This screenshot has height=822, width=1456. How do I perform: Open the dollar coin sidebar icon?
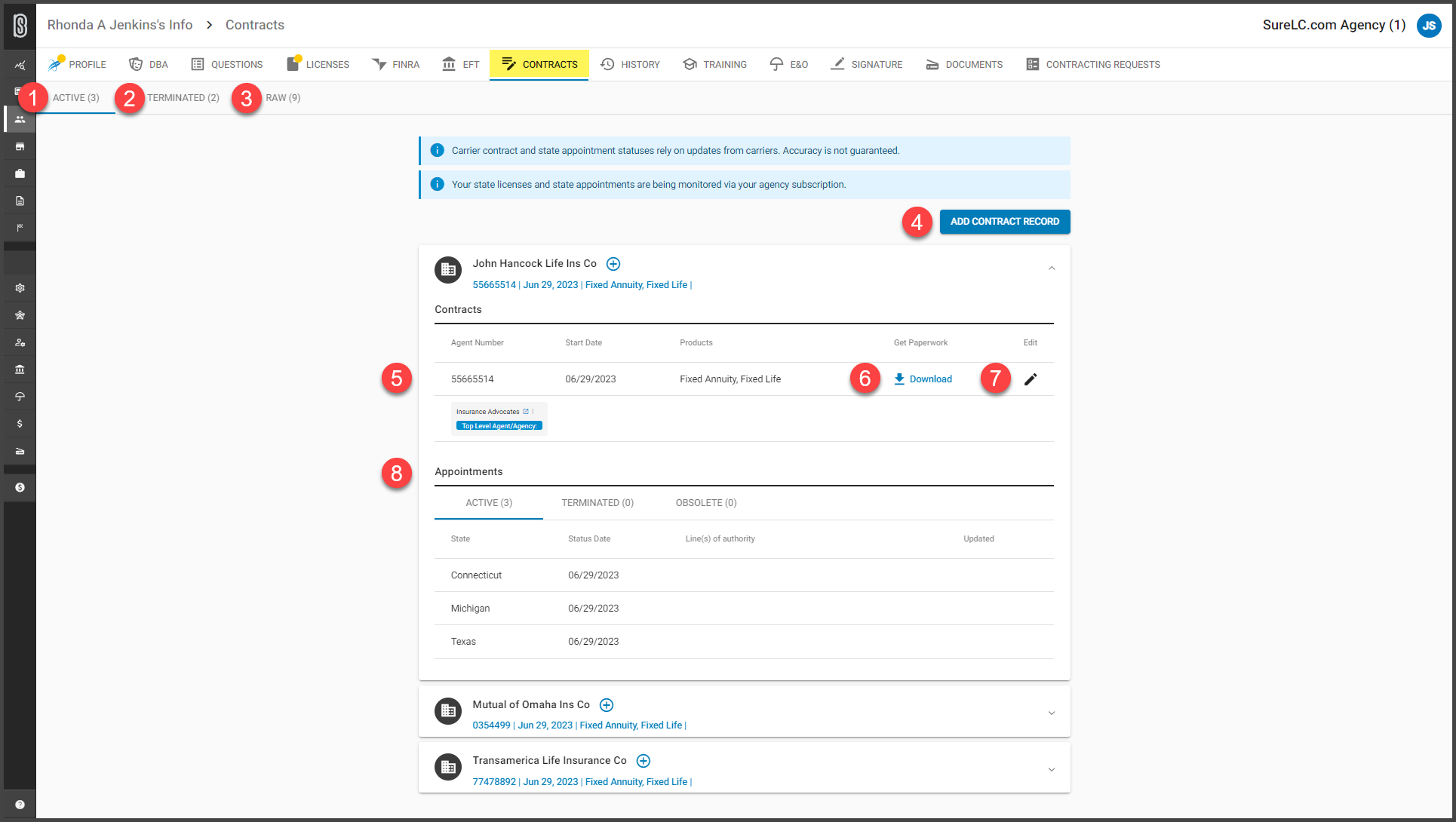[x=20, y=487]
